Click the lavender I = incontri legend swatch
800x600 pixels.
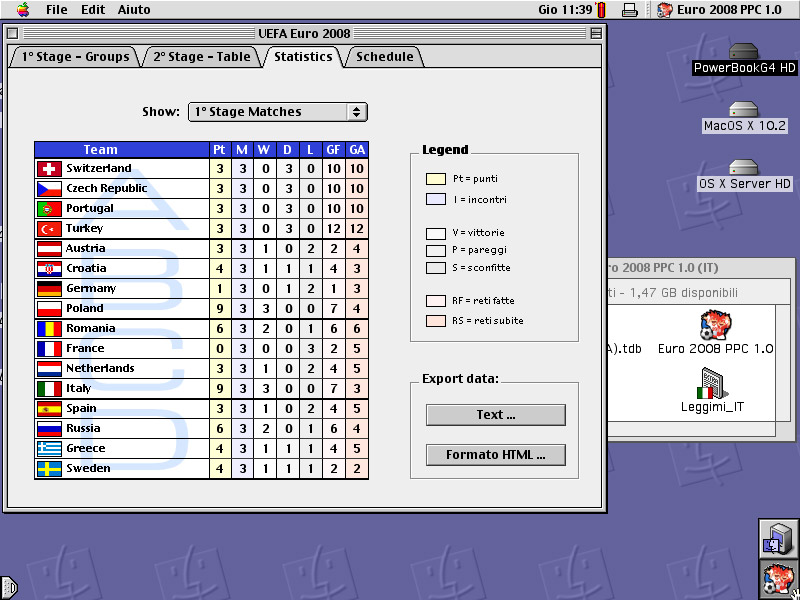tap(436, 199)
